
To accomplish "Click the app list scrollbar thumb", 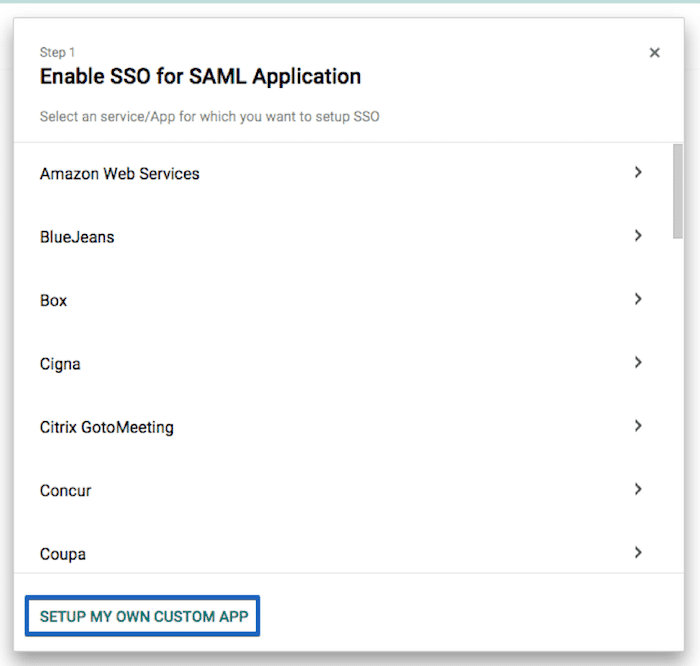I will pos(678,191).
